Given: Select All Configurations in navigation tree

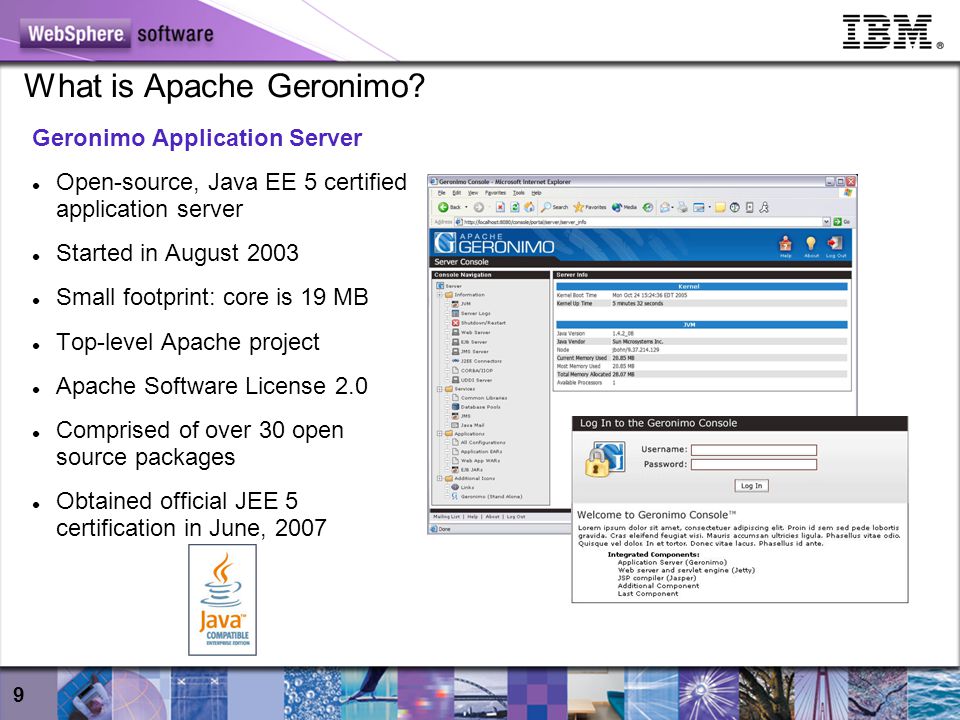Looking at the screenshot, I should [x=479, y=442].
